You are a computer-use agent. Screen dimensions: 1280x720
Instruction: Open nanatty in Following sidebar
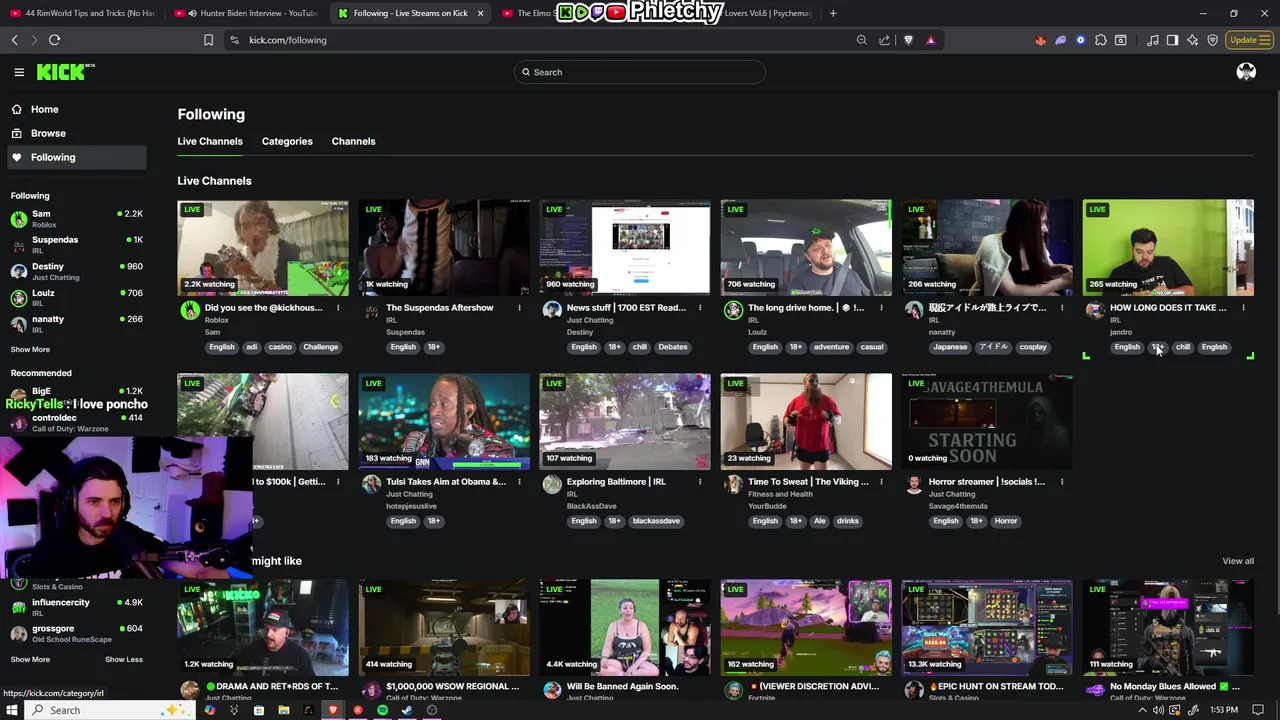[77, 323]
